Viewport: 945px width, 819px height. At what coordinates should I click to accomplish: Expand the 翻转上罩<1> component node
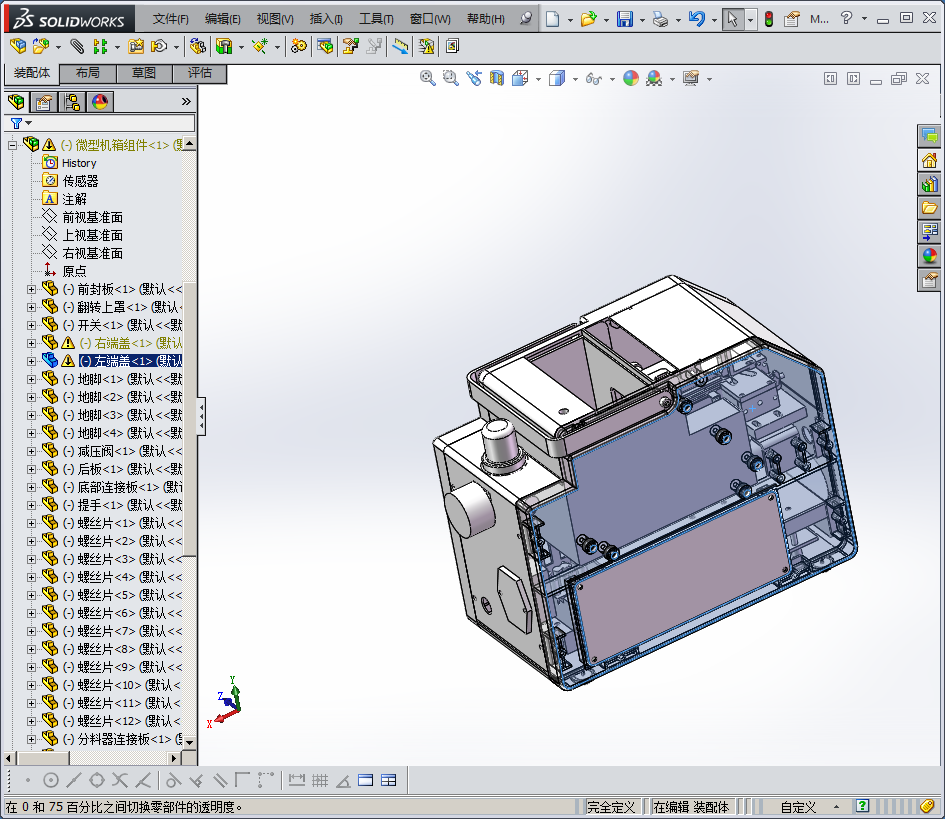(31, 307)
